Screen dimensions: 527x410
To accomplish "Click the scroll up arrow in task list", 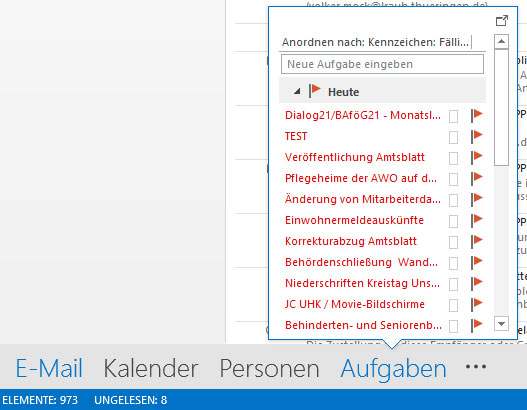I will (501, 41).
